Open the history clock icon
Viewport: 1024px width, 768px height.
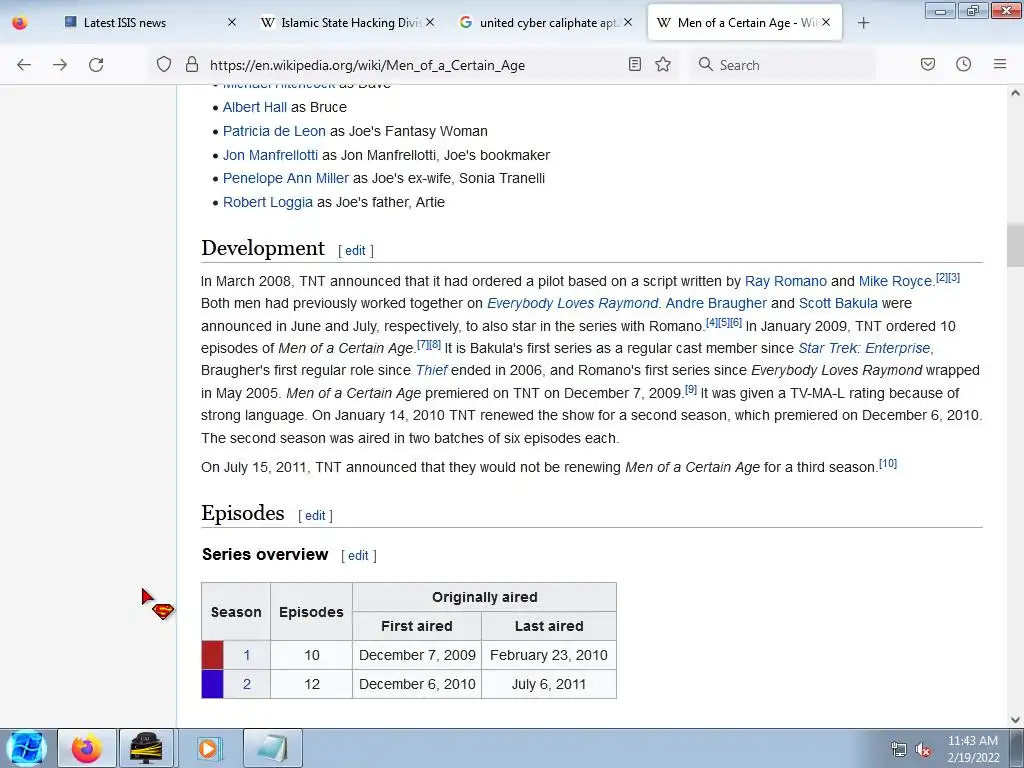click(x=963, y=64)
